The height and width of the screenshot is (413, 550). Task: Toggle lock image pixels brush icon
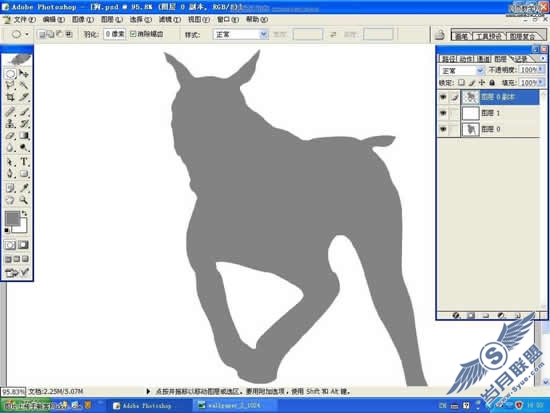tap(472, 82)
